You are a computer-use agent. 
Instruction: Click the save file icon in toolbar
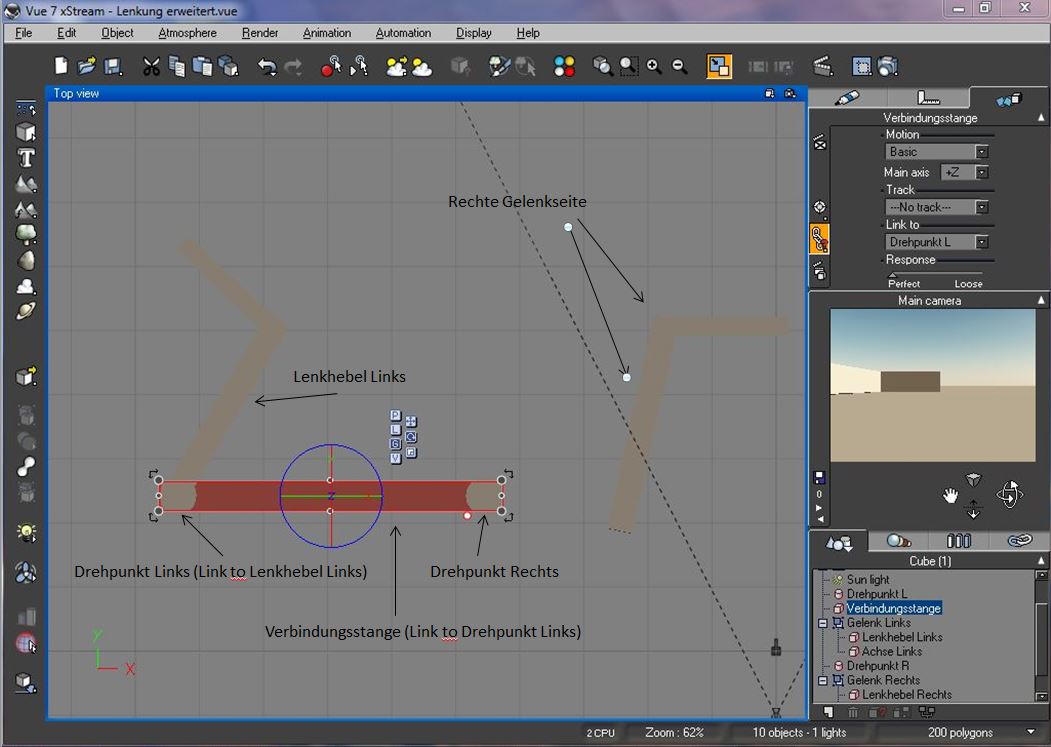113,67
